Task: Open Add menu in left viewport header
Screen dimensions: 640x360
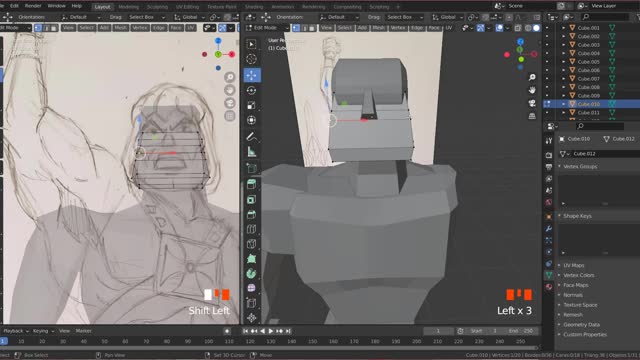Action: pyautogui.click(x=104, y=28)
